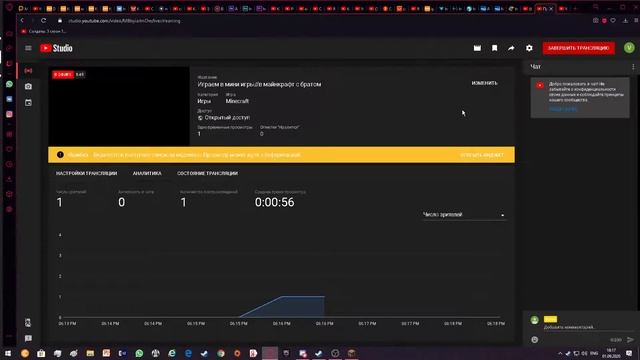Click the Чат panel heading

536,67
